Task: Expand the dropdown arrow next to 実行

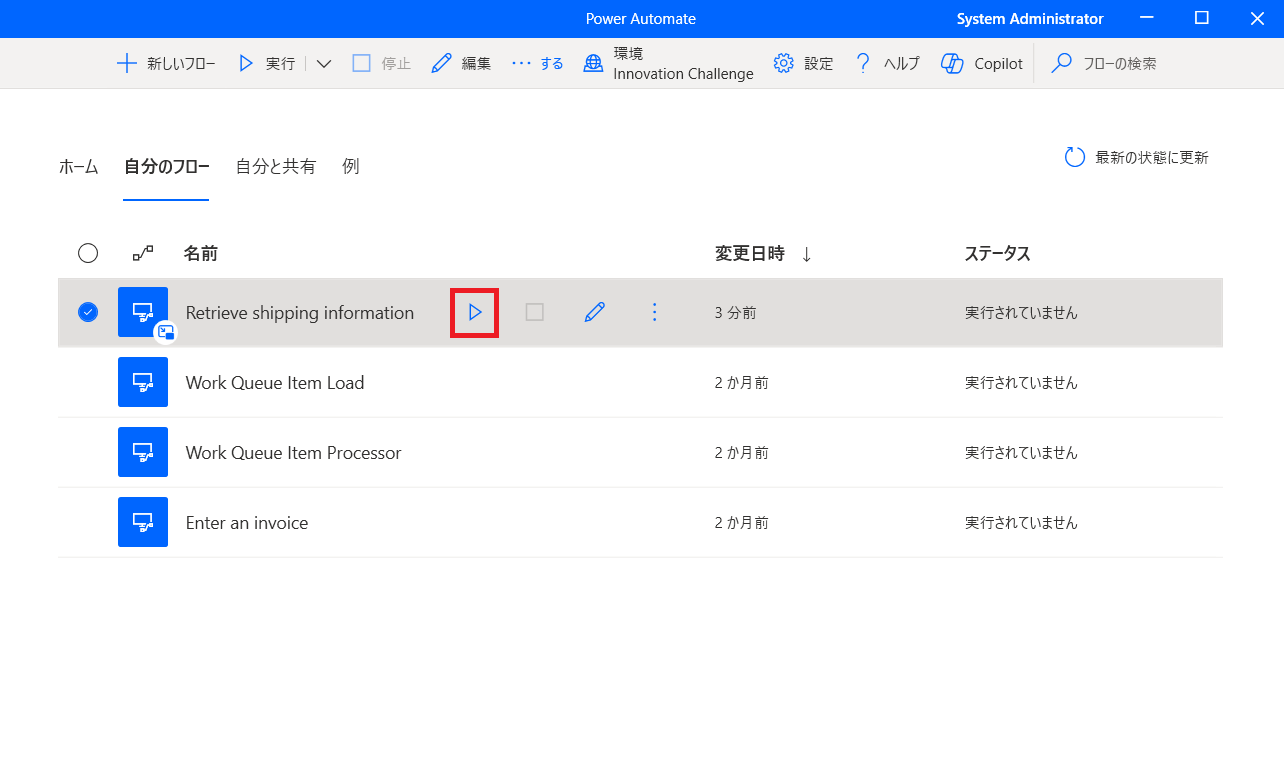Action: coord(323,63)
